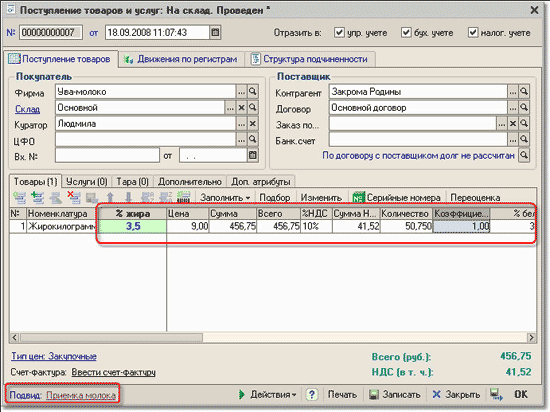Open the Тип цен: Закупочные link
Screen dimensions: 550x412
point(54,356)
